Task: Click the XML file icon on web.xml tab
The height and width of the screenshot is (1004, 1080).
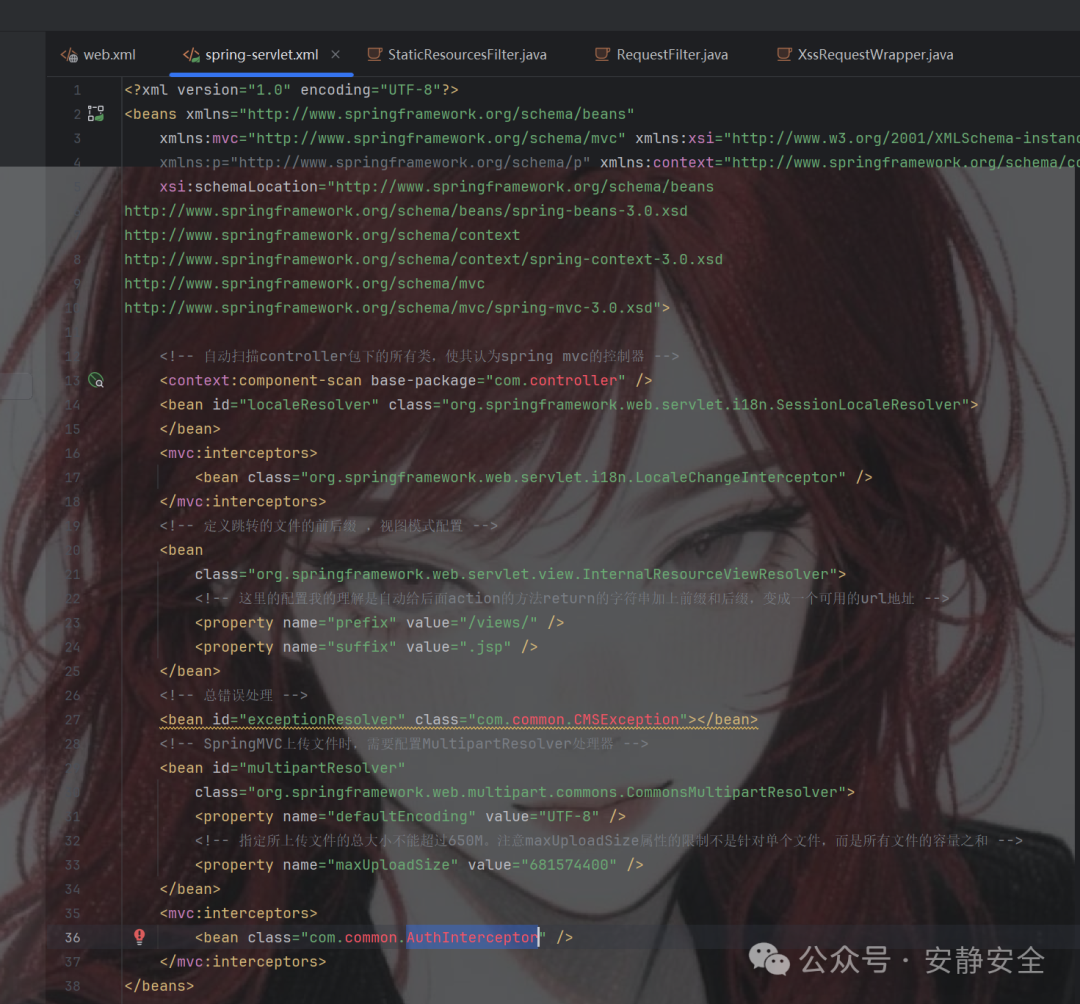Action: pyautogui.click(x=68, y=54)
